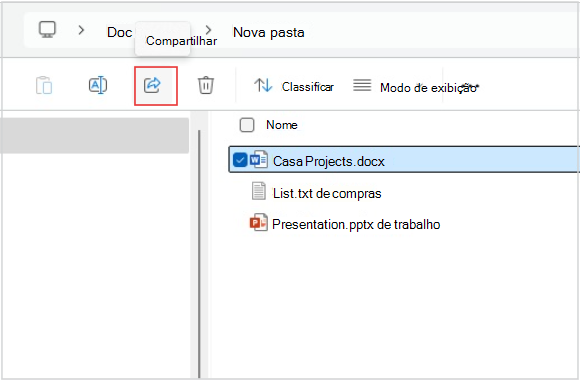Viewport: 580px width, 380px height.
Task: Click the Paste clipboard icon
Action: [44, 85]
